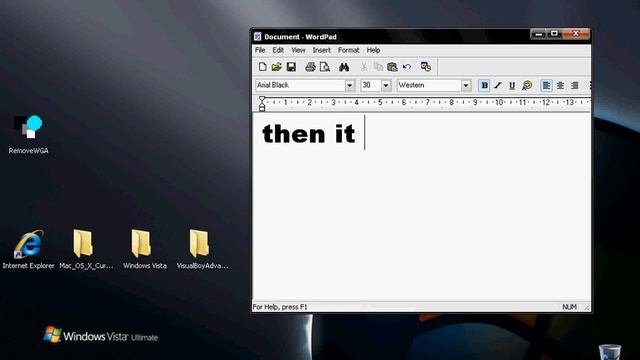Align text right
Viewport: 640px width, 360px height.
tap(575, 85)
